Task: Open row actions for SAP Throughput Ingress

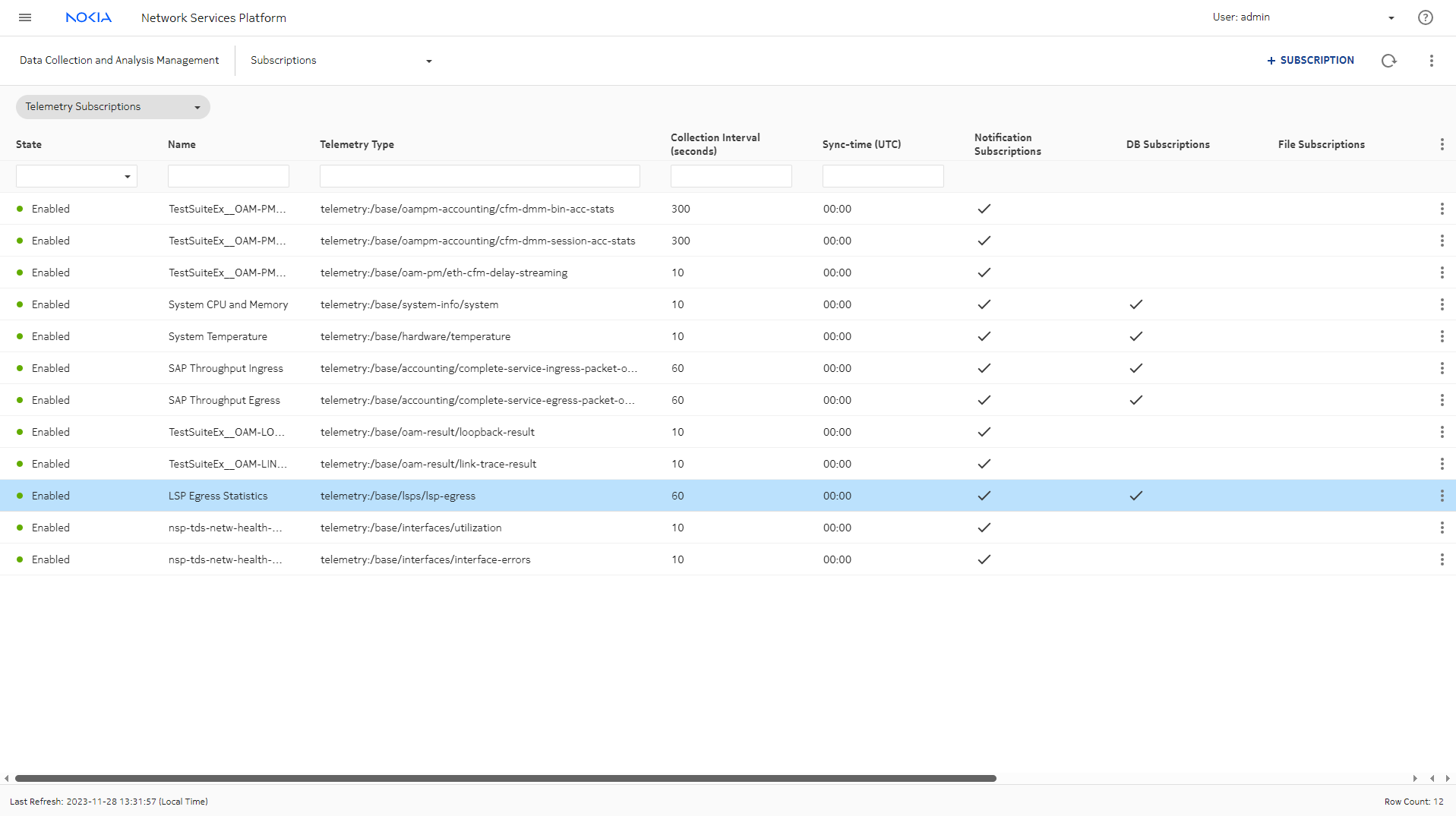Action: point(1442,368)
